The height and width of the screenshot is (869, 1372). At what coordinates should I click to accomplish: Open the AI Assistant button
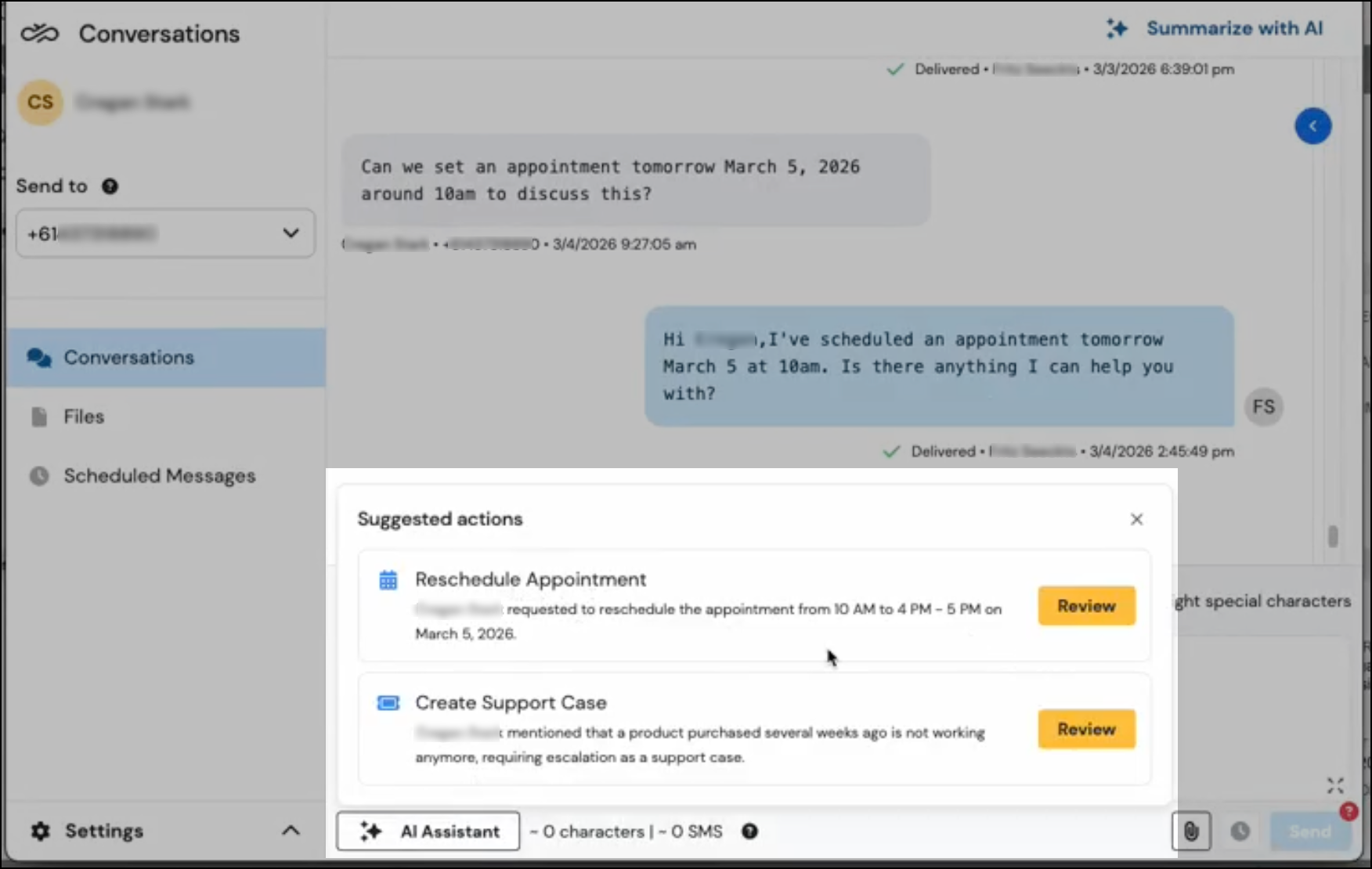pos(428,831)
